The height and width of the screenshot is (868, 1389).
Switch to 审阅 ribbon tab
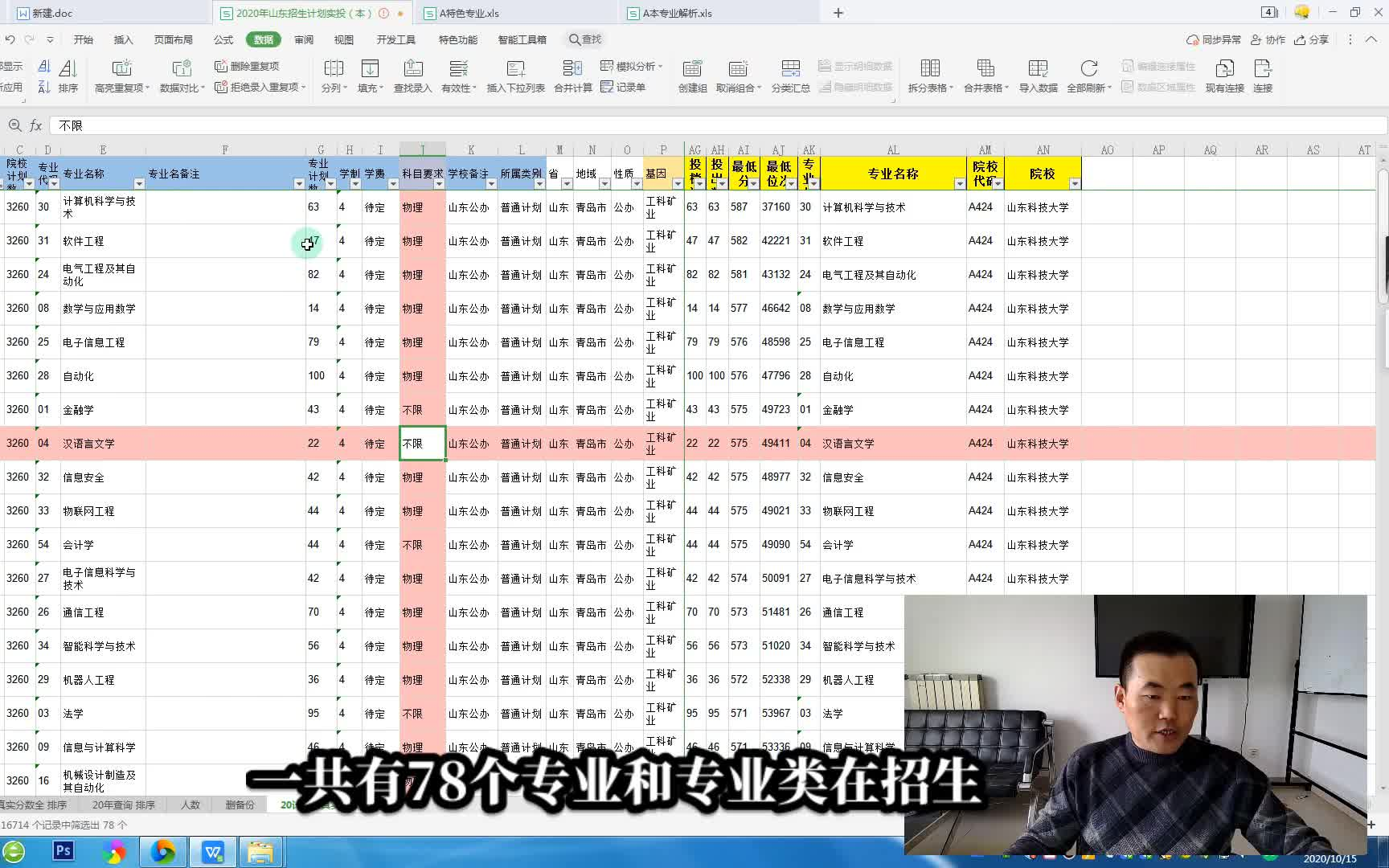[x=304, y=39]
